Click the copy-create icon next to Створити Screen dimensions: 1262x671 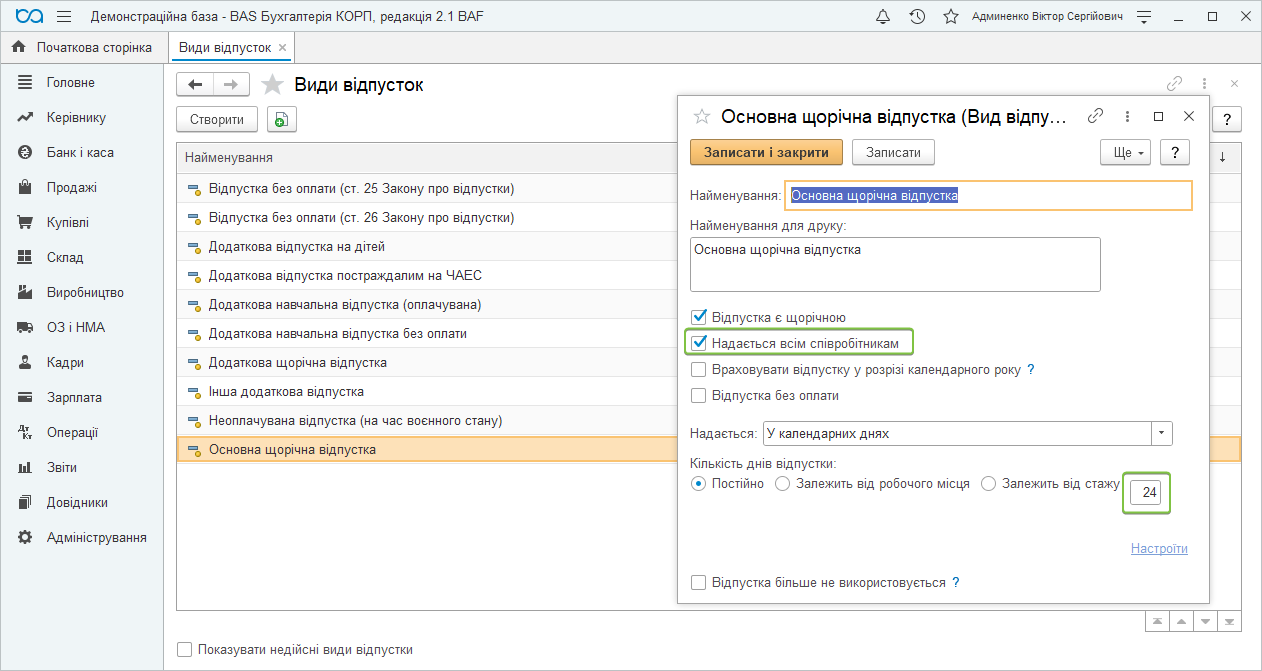[282, 120]
